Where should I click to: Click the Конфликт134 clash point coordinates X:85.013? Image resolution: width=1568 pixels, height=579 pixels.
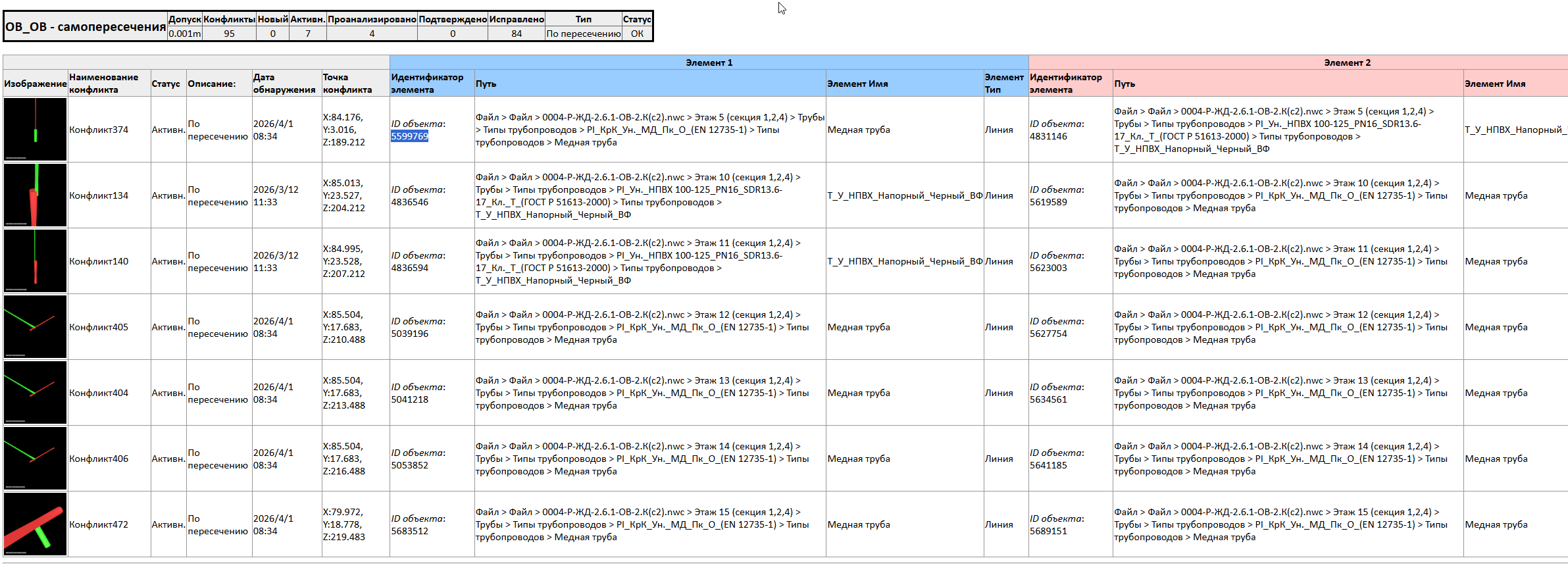tap(343, 195)
